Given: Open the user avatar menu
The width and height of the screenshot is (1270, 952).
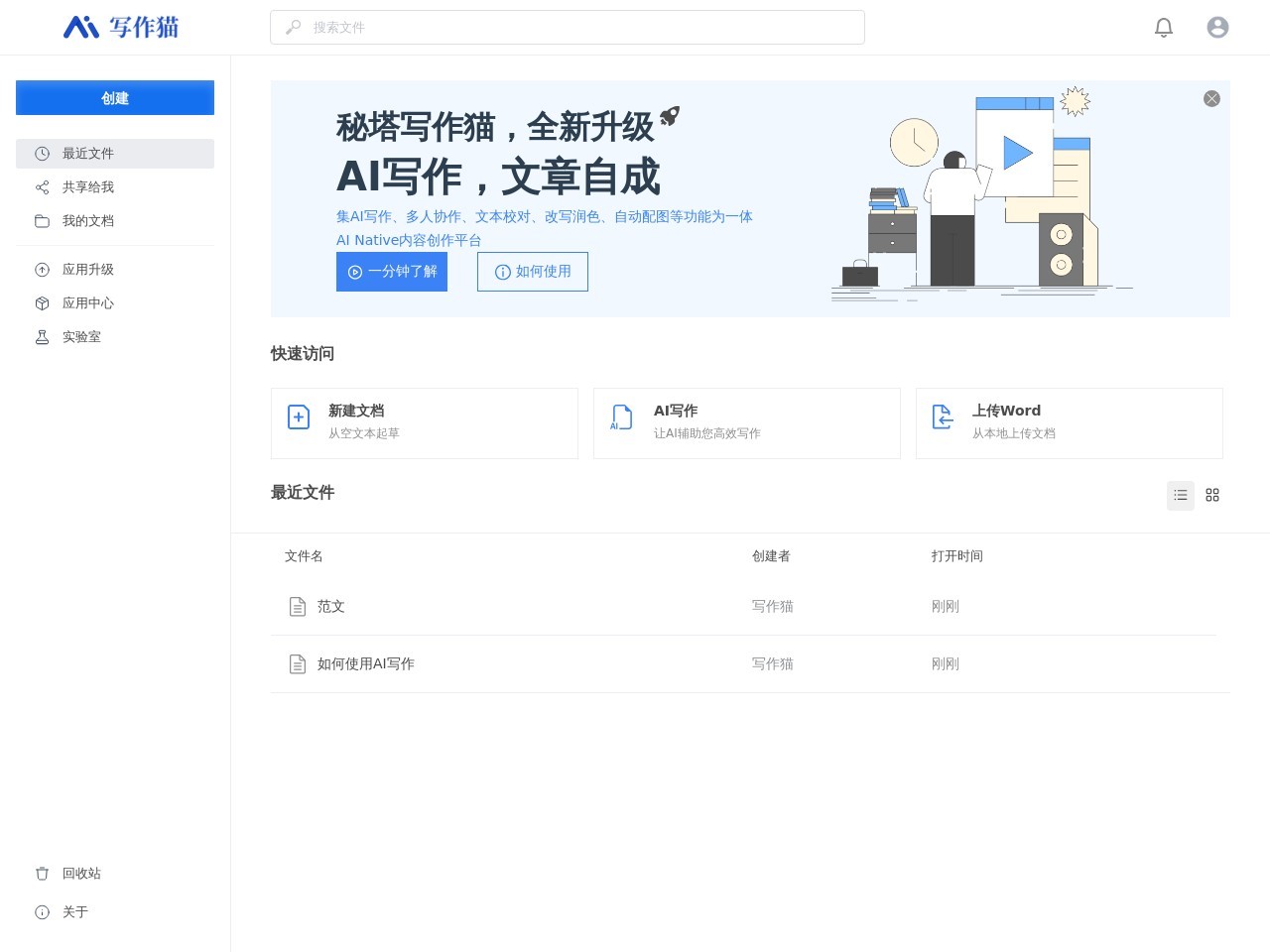Looking at the screenshot, I should coord(1216,27).
